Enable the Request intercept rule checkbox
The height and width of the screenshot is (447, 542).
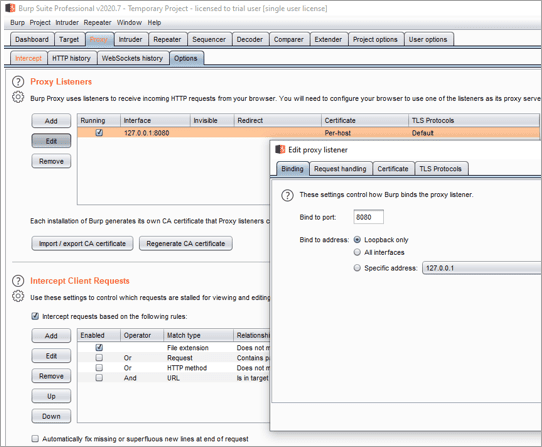99,357
